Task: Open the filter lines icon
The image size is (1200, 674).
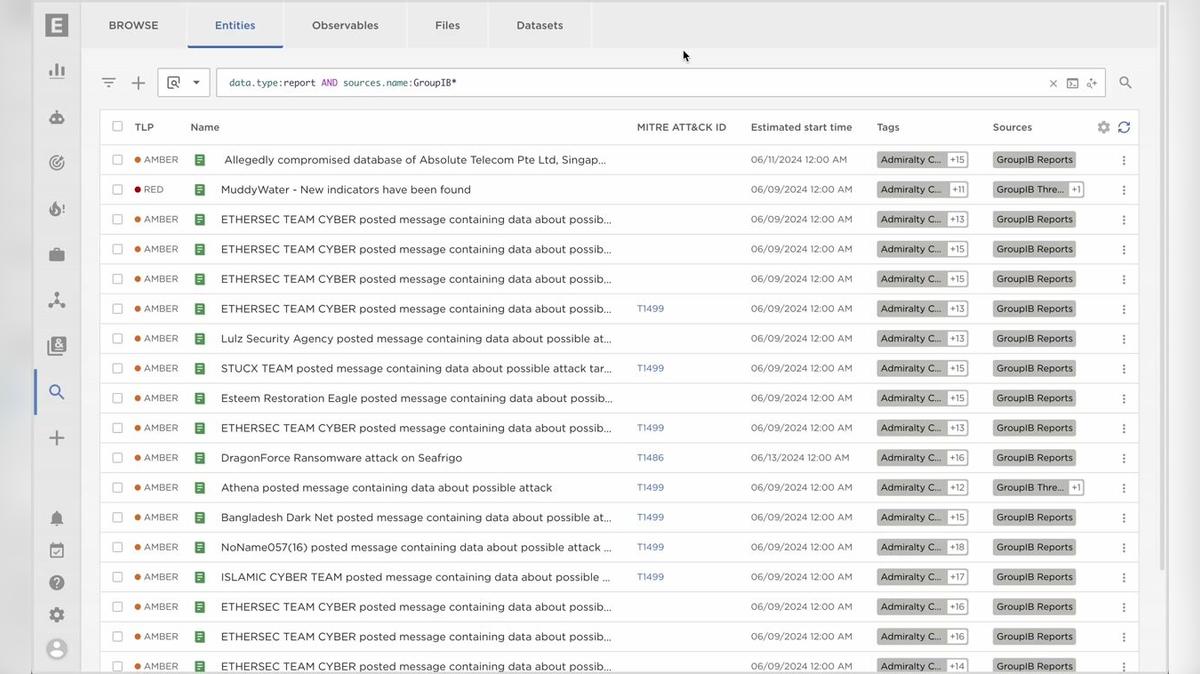Action: pyautogui.click(x=109, y=83)
